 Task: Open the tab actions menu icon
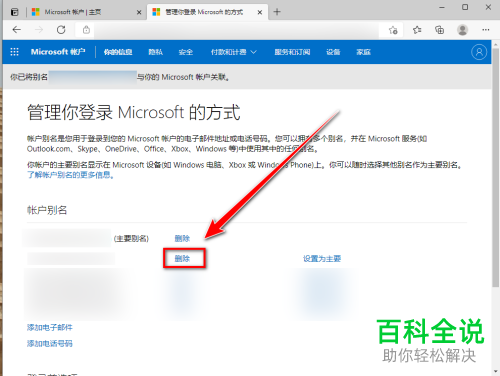(15, 12)
